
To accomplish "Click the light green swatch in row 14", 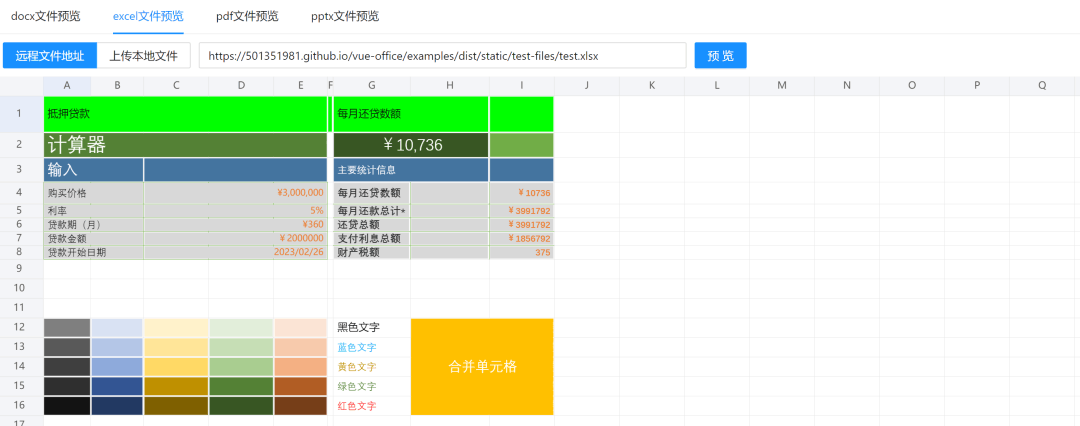I will click(x=241, y=367).
